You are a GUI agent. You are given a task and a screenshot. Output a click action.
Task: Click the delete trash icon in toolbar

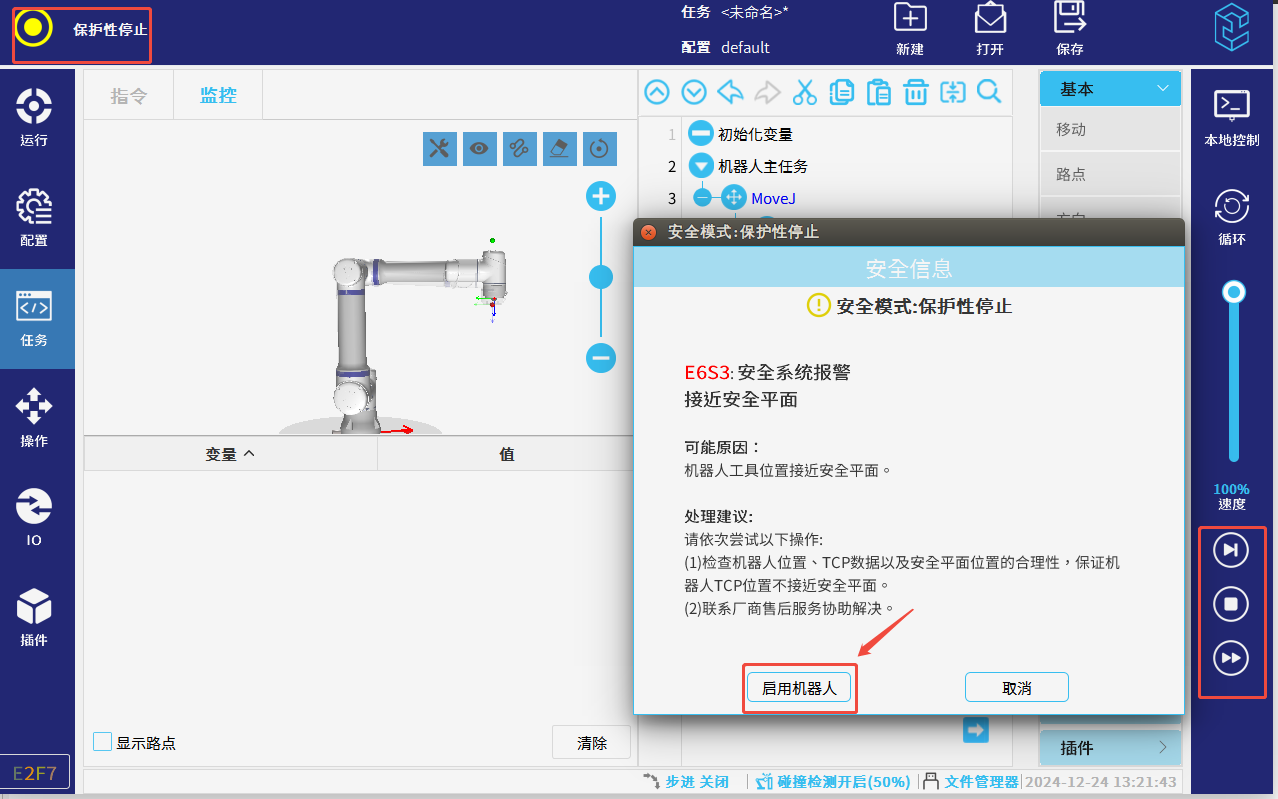pyautogui.click(x=915, y=92)
